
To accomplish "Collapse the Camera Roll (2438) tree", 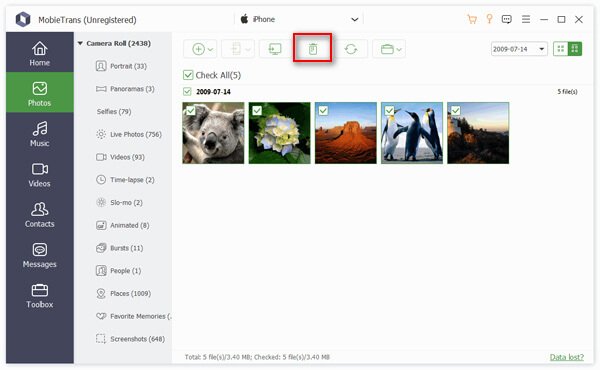I will coord(80,43).
